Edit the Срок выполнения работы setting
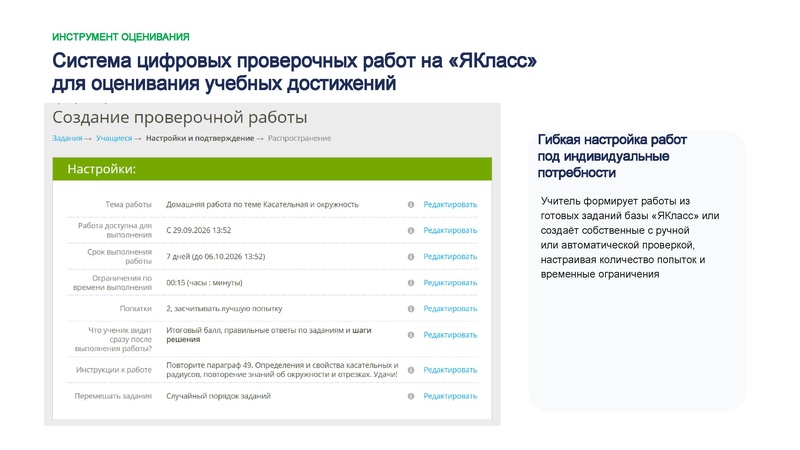This screenshot has width=800, height=450. 450,257
